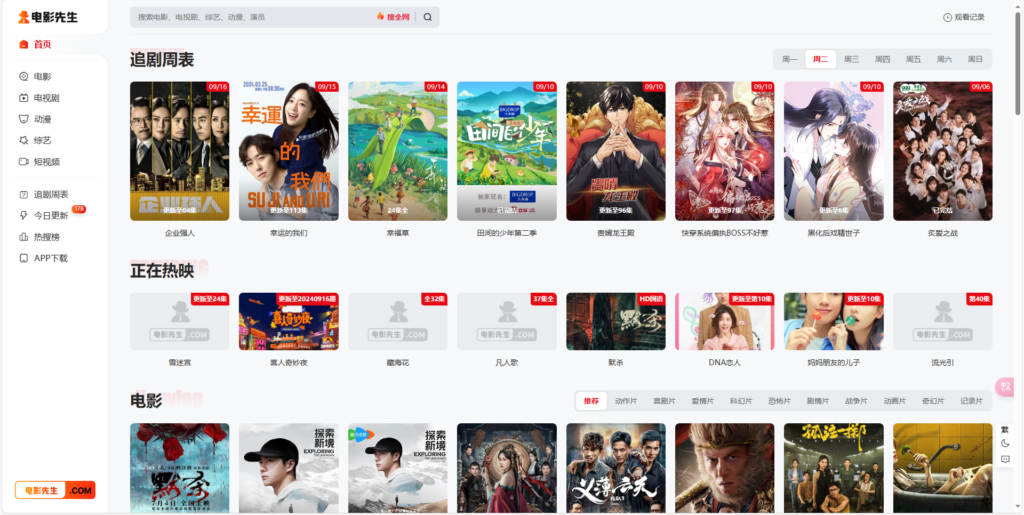Image resolution: width=1024 pixels, height=515 pixels.
Task: Click the pink language translate button
Action: (x=1005, y=386)
